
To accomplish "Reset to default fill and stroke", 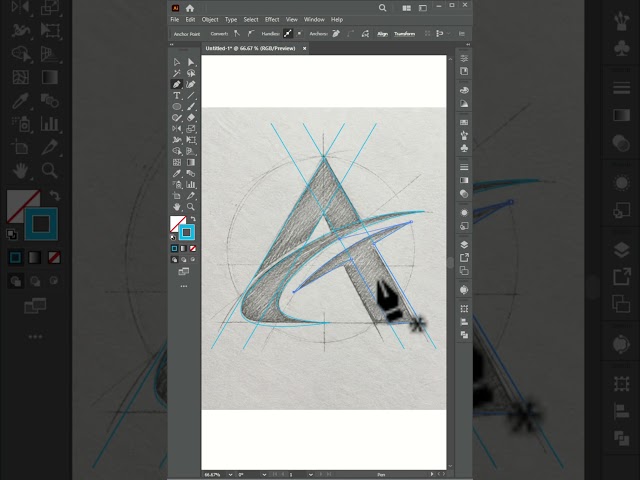I will click(x=173, y=238).
